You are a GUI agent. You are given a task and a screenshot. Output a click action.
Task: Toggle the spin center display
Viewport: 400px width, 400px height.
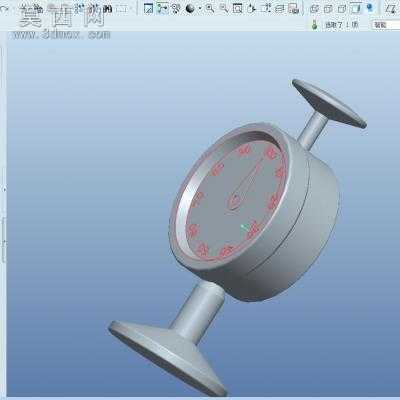[x=162, y=8]
